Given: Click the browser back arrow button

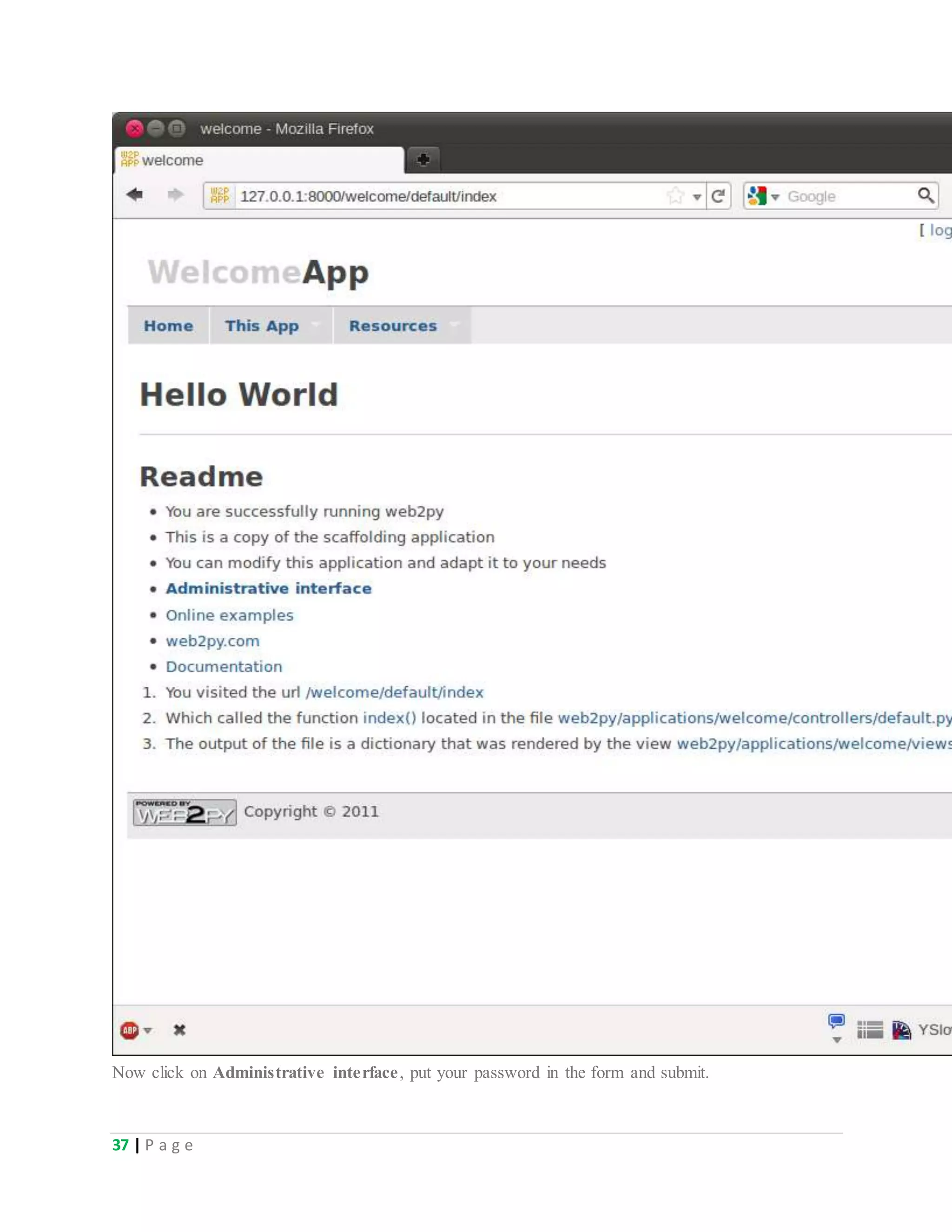Looking at the screenshot, I should 135,195.
